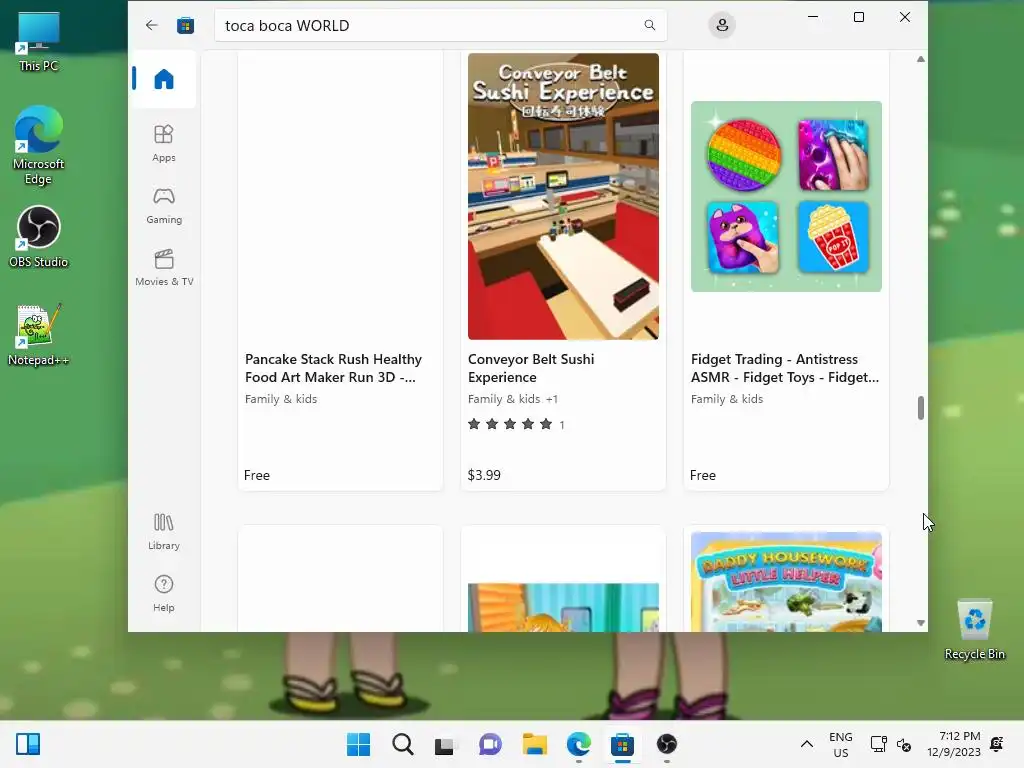Open taskbar Search magnifier
This screenshot has width=1024, height=768.
click(x=403, y=744)
